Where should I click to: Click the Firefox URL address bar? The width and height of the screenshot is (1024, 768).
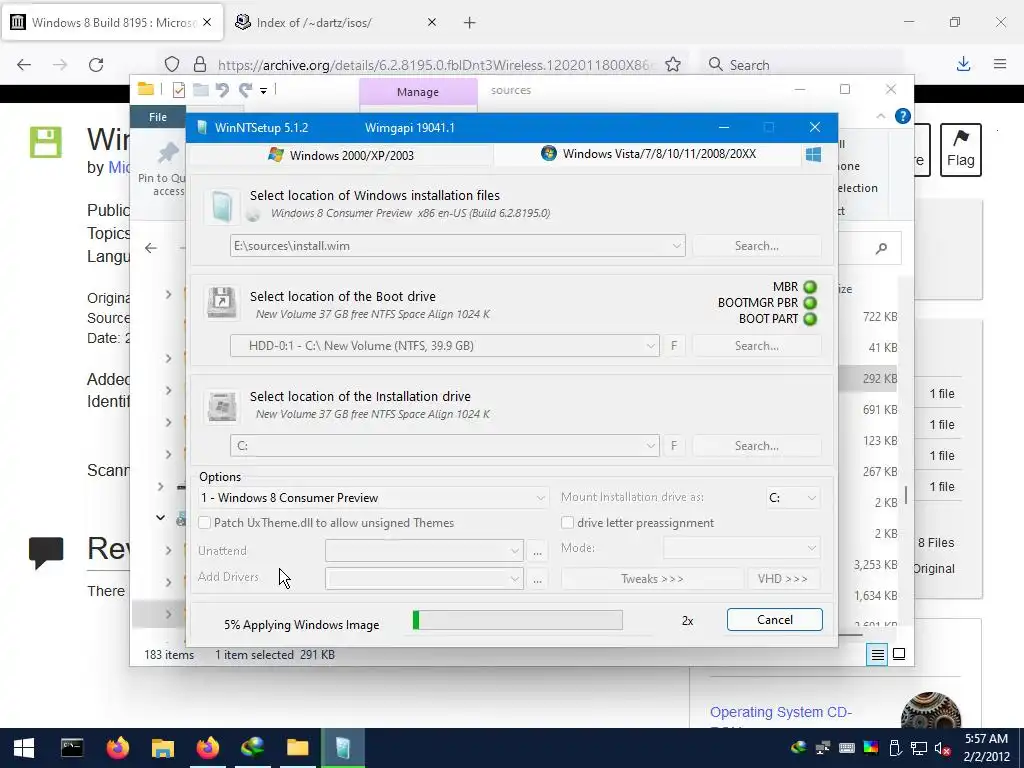[x=433, y=65]
